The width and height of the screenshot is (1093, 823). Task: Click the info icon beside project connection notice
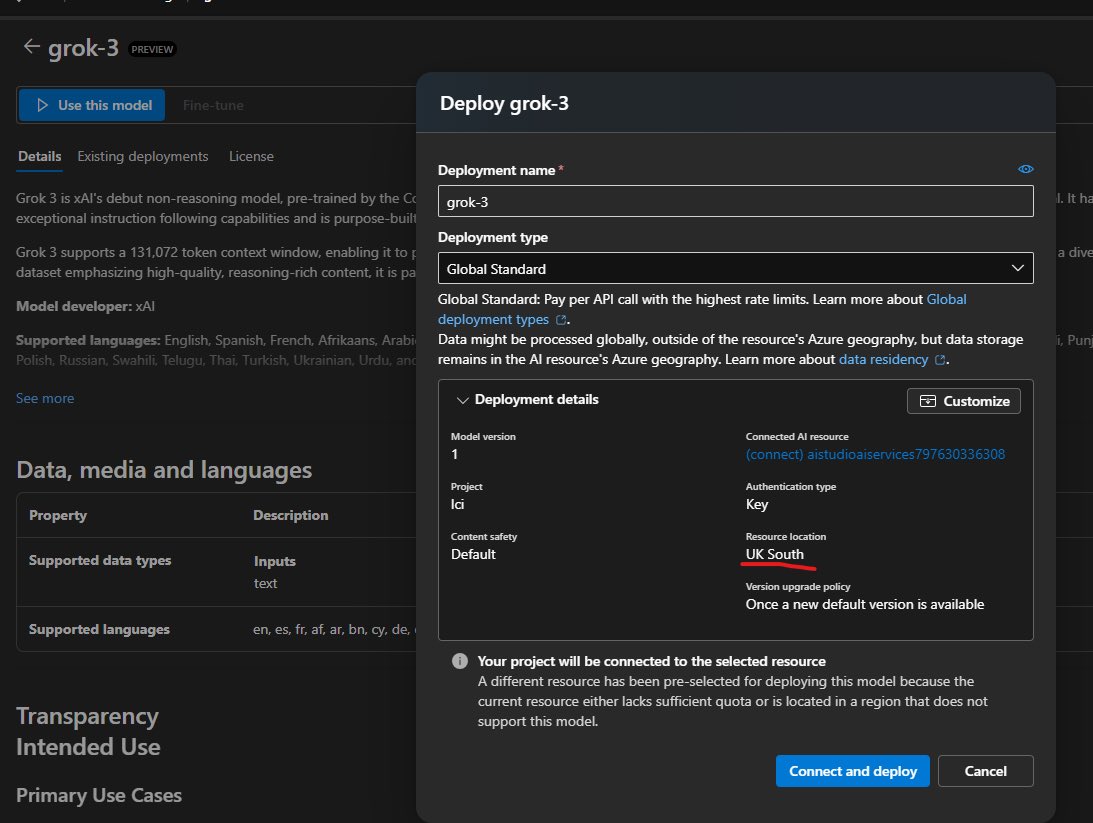tap(459, 661)
